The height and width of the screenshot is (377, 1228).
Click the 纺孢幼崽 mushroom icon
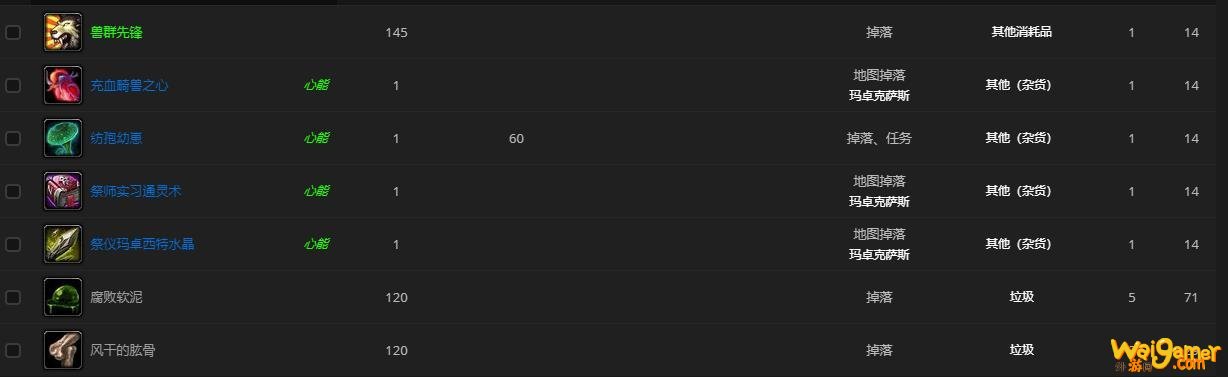pyautogui.click(x=63, y=138)
